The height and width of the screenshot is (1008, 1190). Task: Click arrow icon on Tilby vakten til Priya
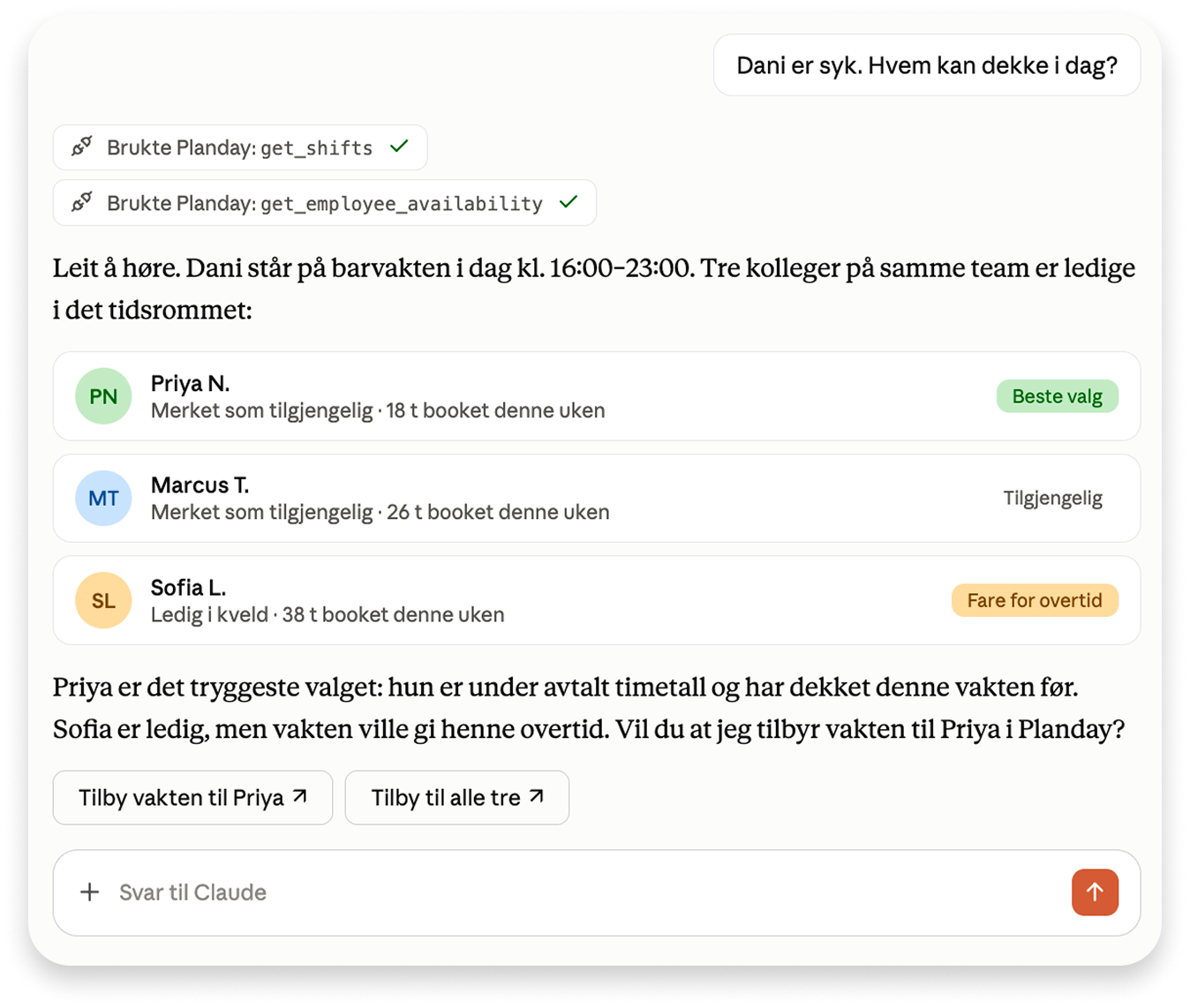tap(300, 796)
